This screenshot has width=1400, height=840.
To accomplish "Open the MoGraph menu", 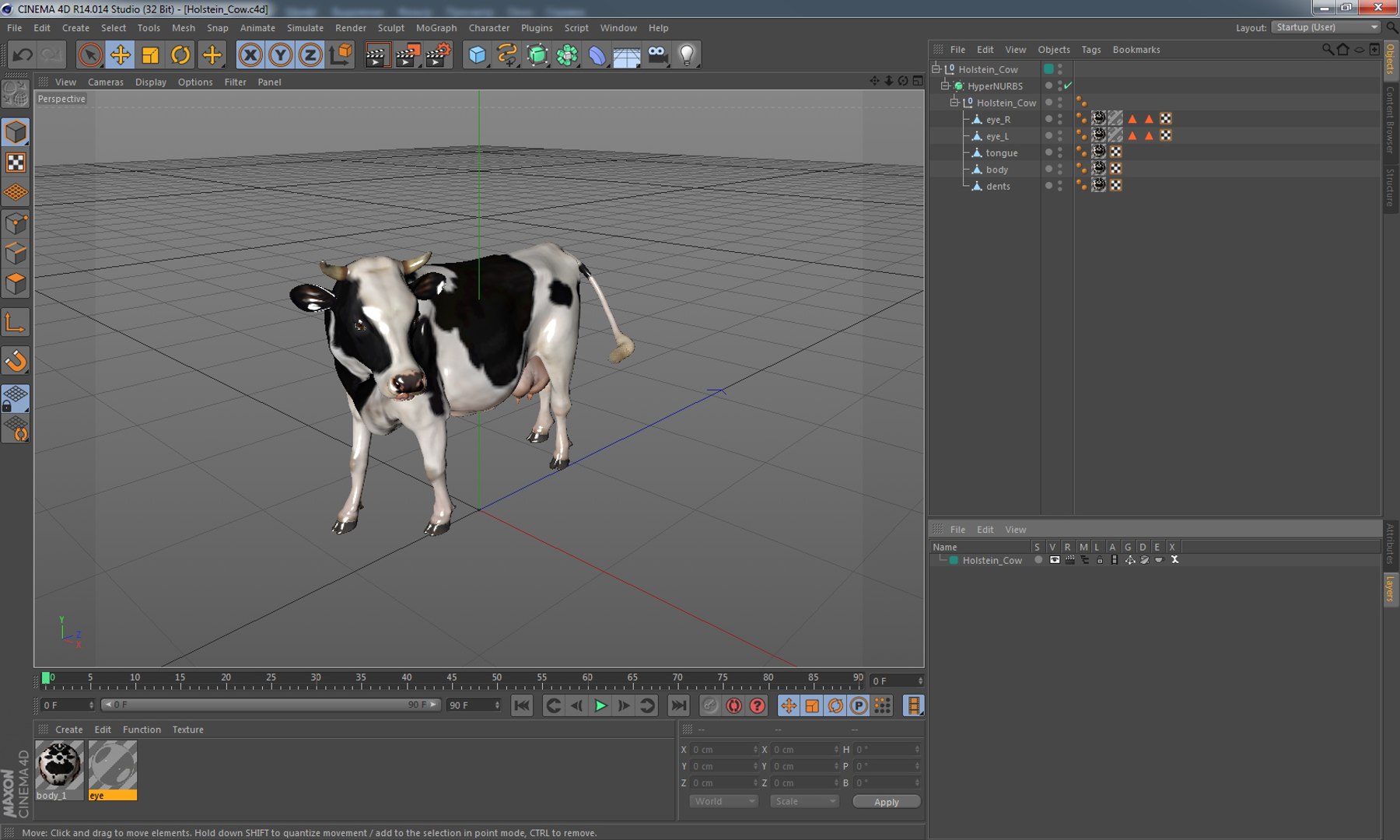I will (436, 28).
